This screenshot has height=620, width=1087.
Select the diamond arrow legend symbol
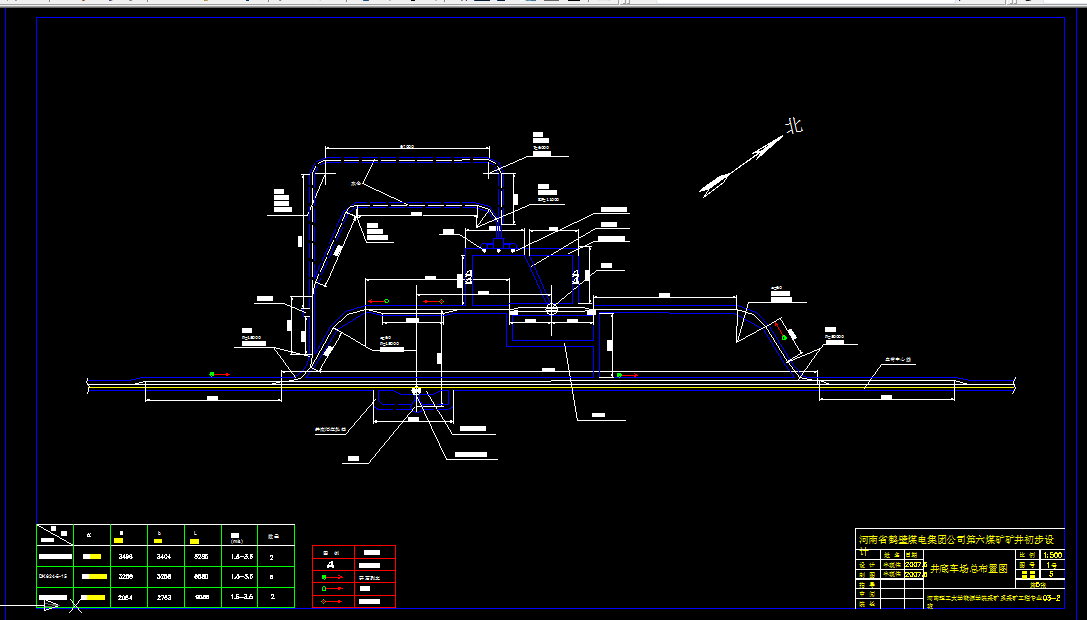click(x=332, y=601)
